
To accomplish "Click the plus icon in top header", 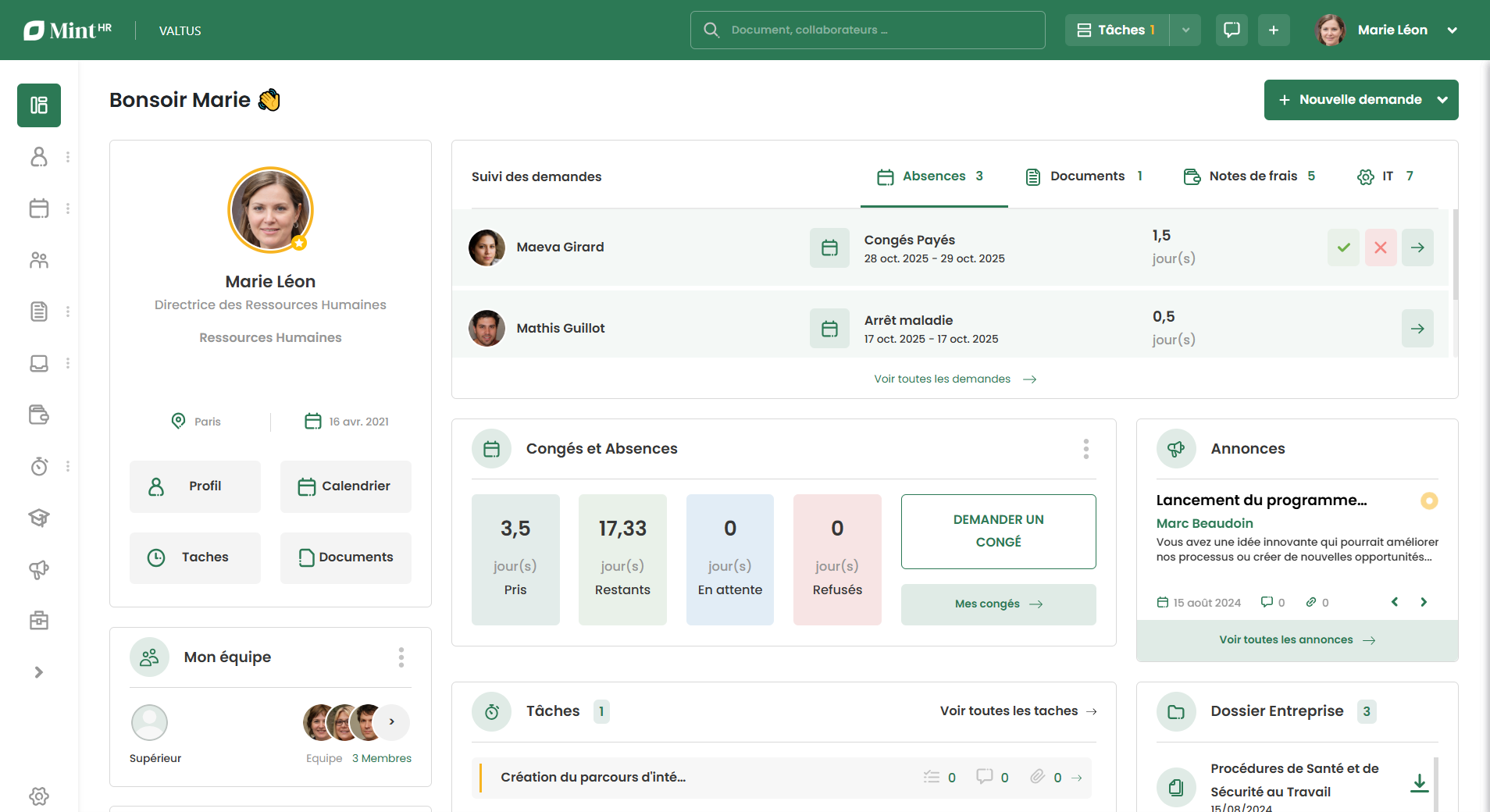I will click(x=1274, y=30).
